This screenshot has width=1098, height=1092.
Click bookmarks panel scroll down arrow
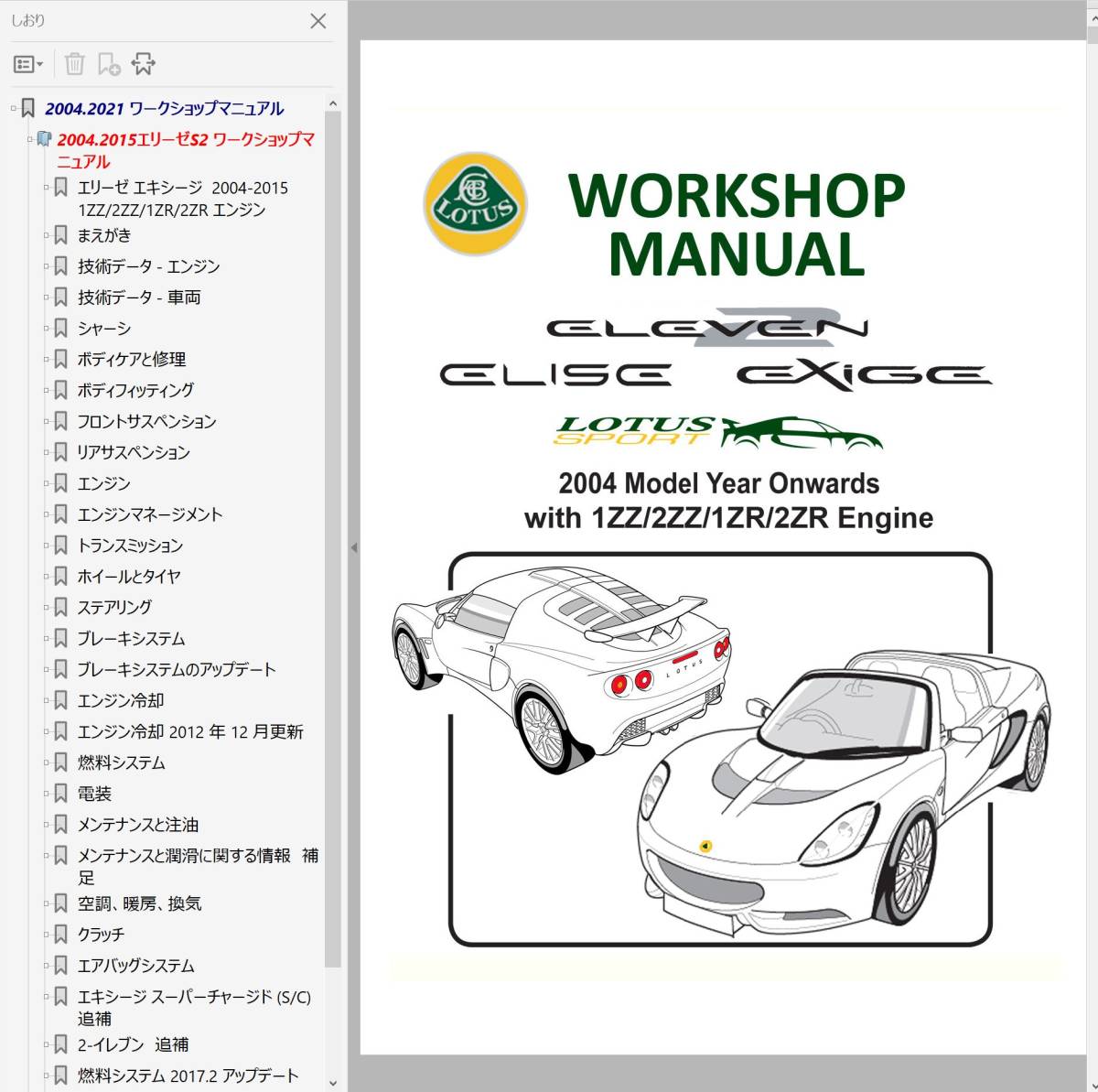coord(333,1082)
